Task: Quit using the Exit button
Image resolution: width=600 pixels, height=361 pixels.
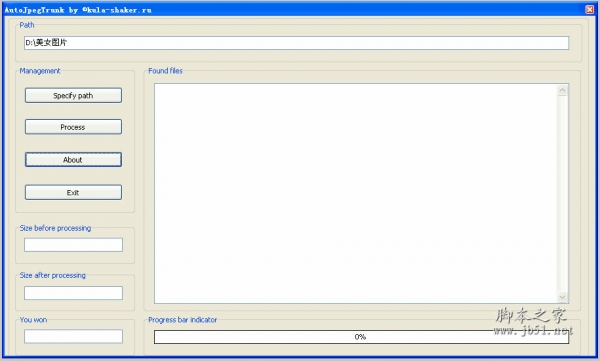Action: click(x=73, y=192)
